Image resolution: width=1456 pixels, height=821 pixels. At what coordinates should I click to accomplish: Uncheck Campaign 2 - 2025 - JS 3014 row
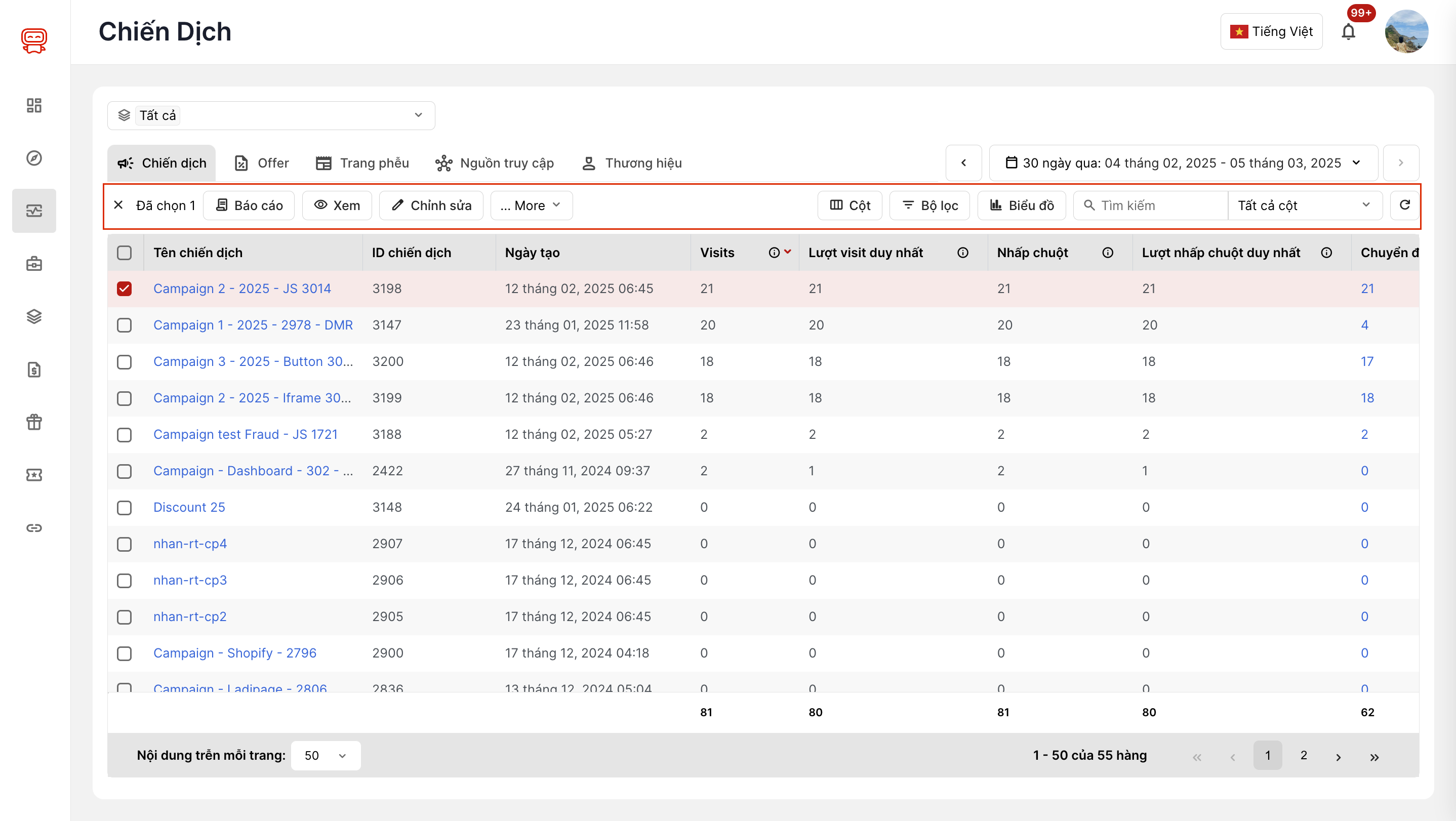coord(125,289)
